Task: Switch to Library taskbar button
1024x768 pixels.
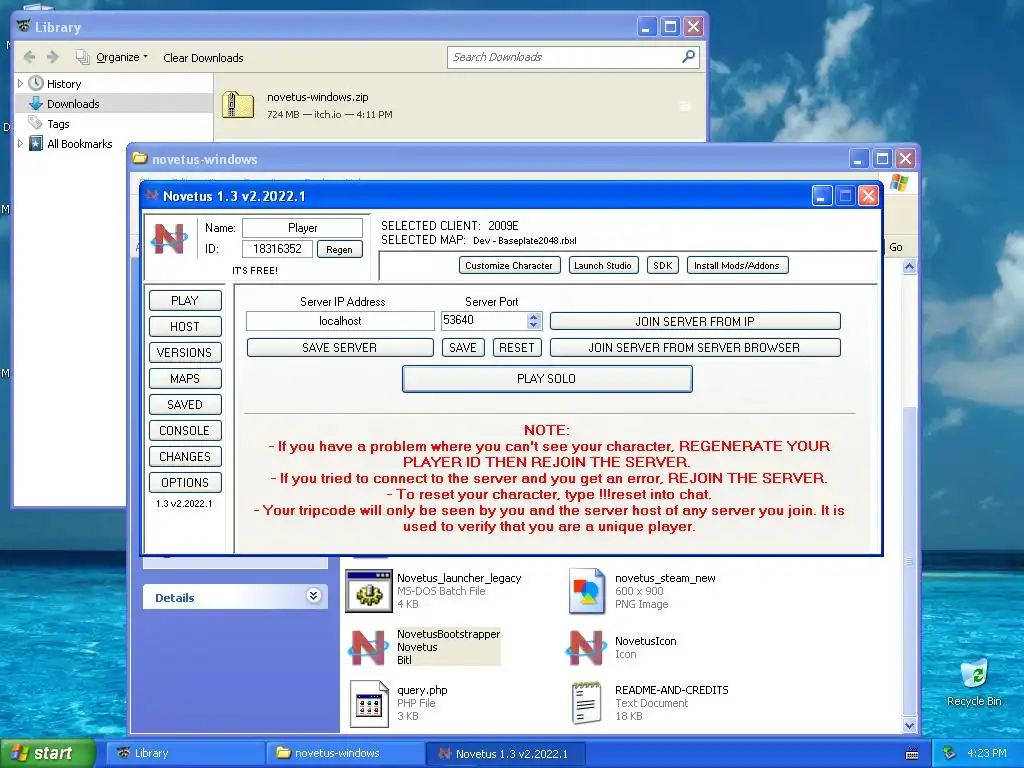Action: tap(186, 753)
